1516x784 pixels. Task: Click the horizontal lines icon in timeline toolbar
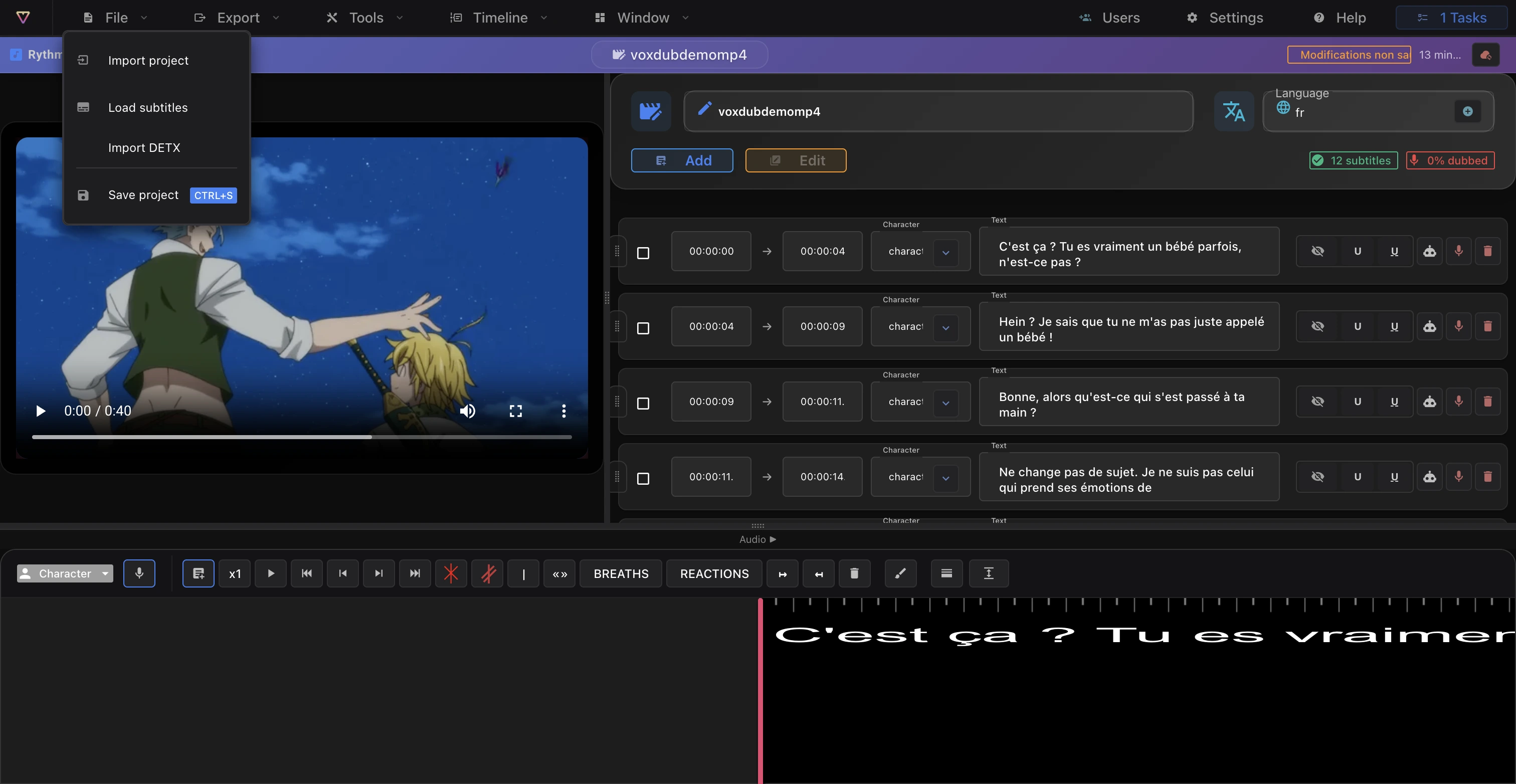click(x=946, y=573)
